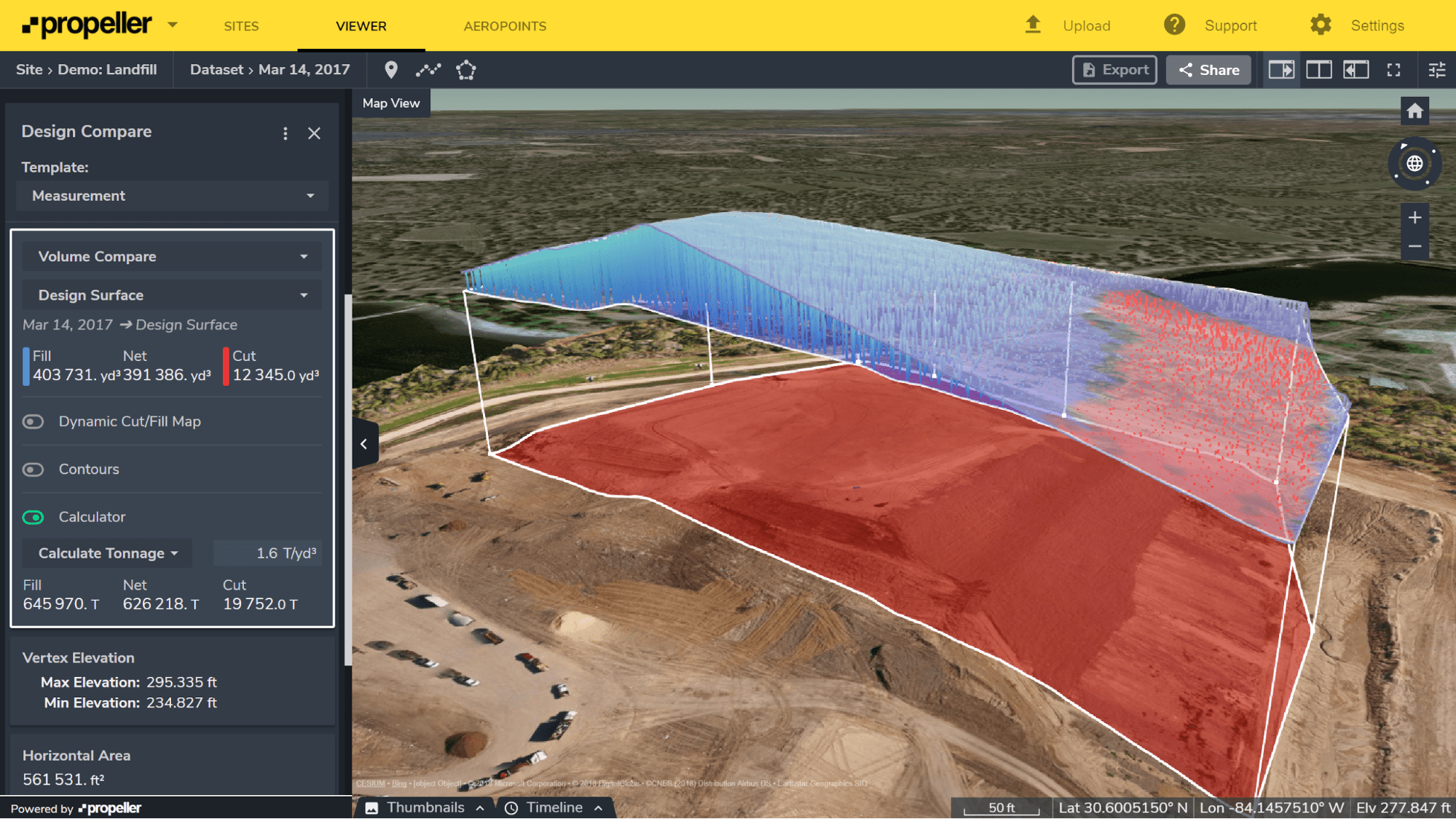Select the location pin marker tool

(391, 69)
